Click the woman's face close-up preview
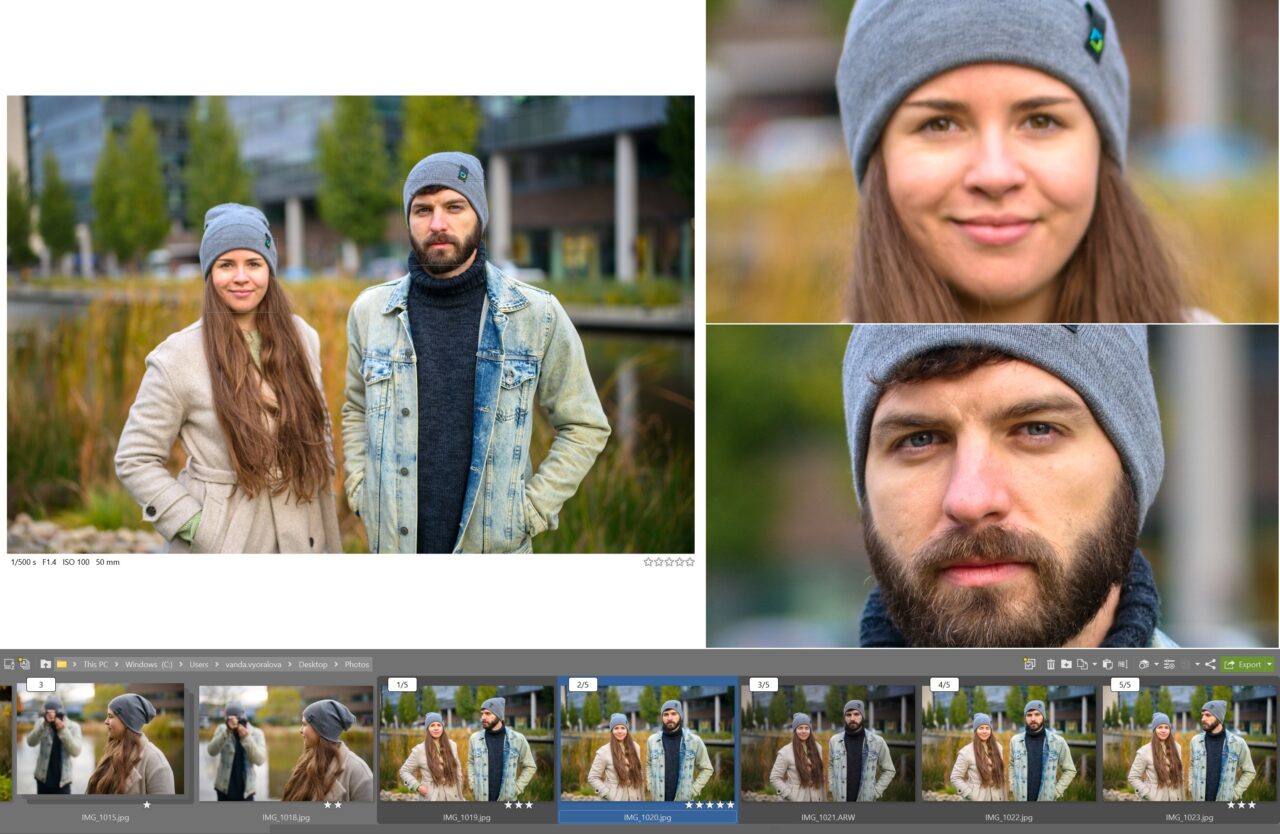1280x834 pixels. point(992,161)
